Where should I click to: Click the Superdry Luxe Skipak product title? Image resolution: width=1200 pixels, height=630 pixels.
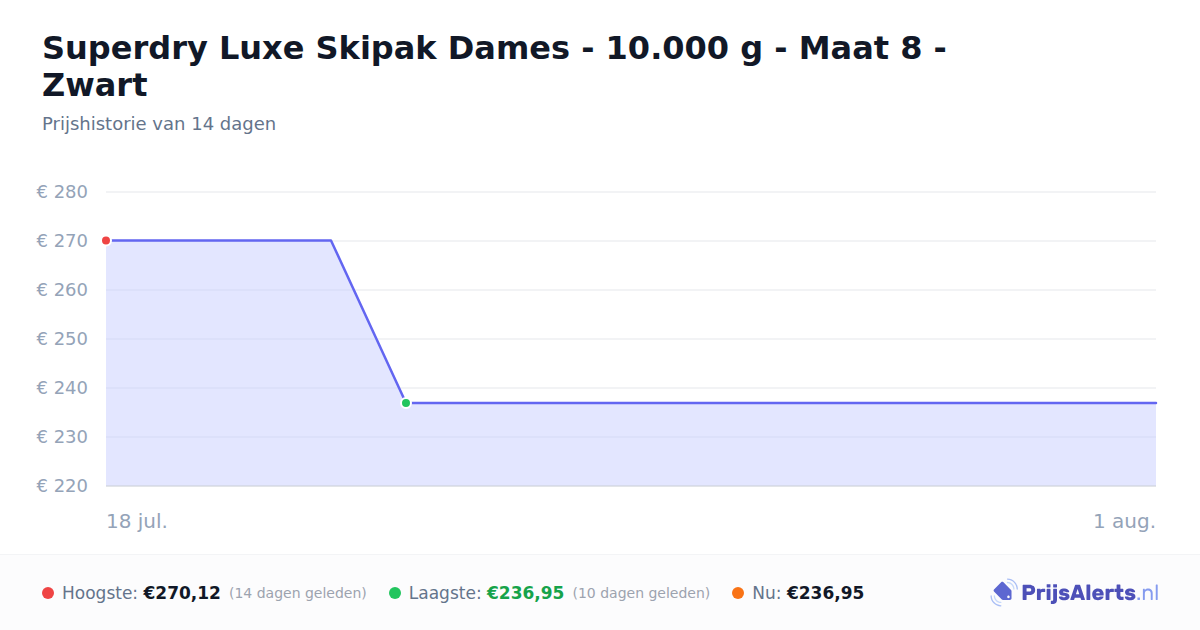pyautogui.click(x=494, y=66)
